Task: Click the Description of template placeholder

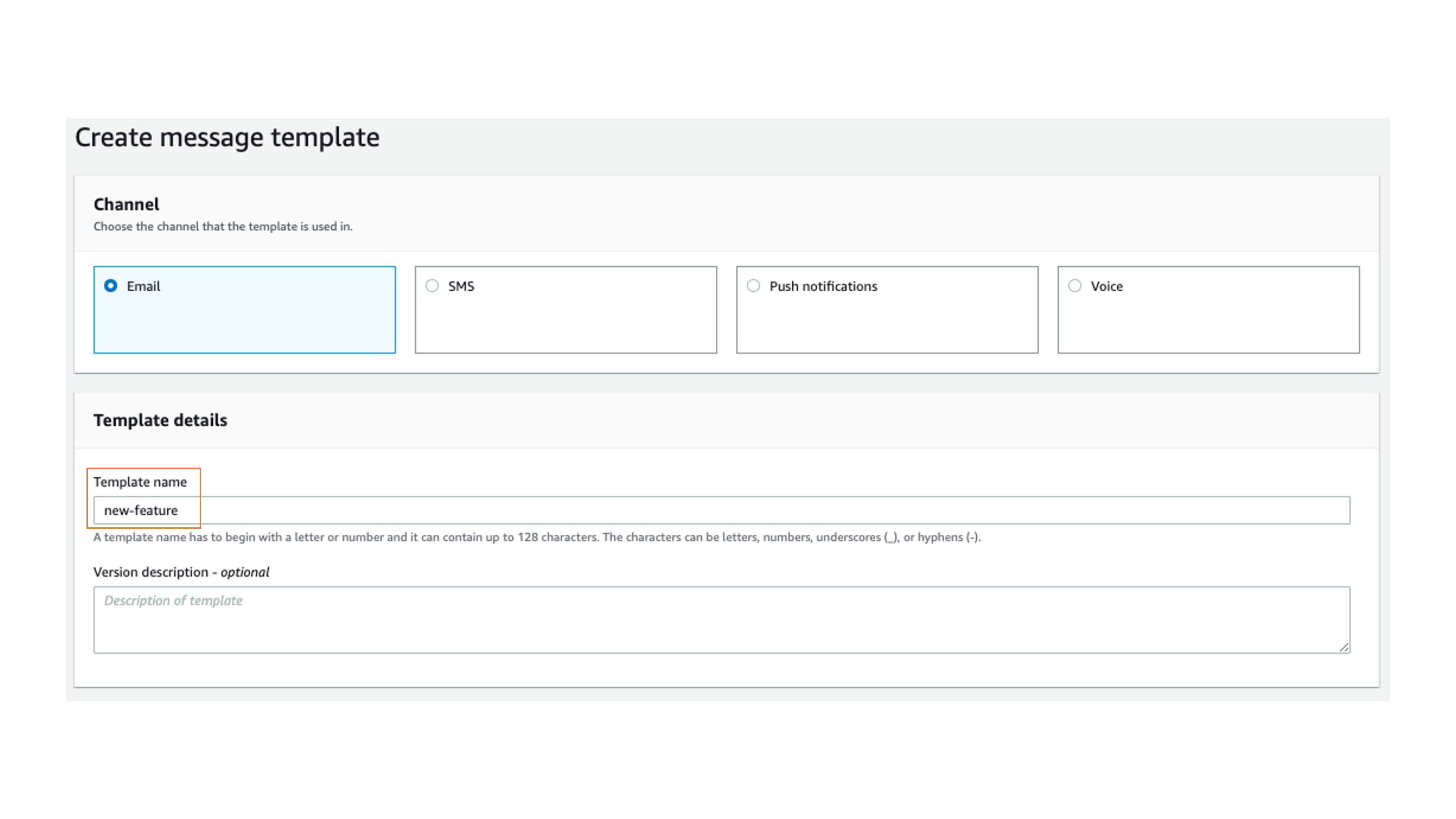Action: 173,600
